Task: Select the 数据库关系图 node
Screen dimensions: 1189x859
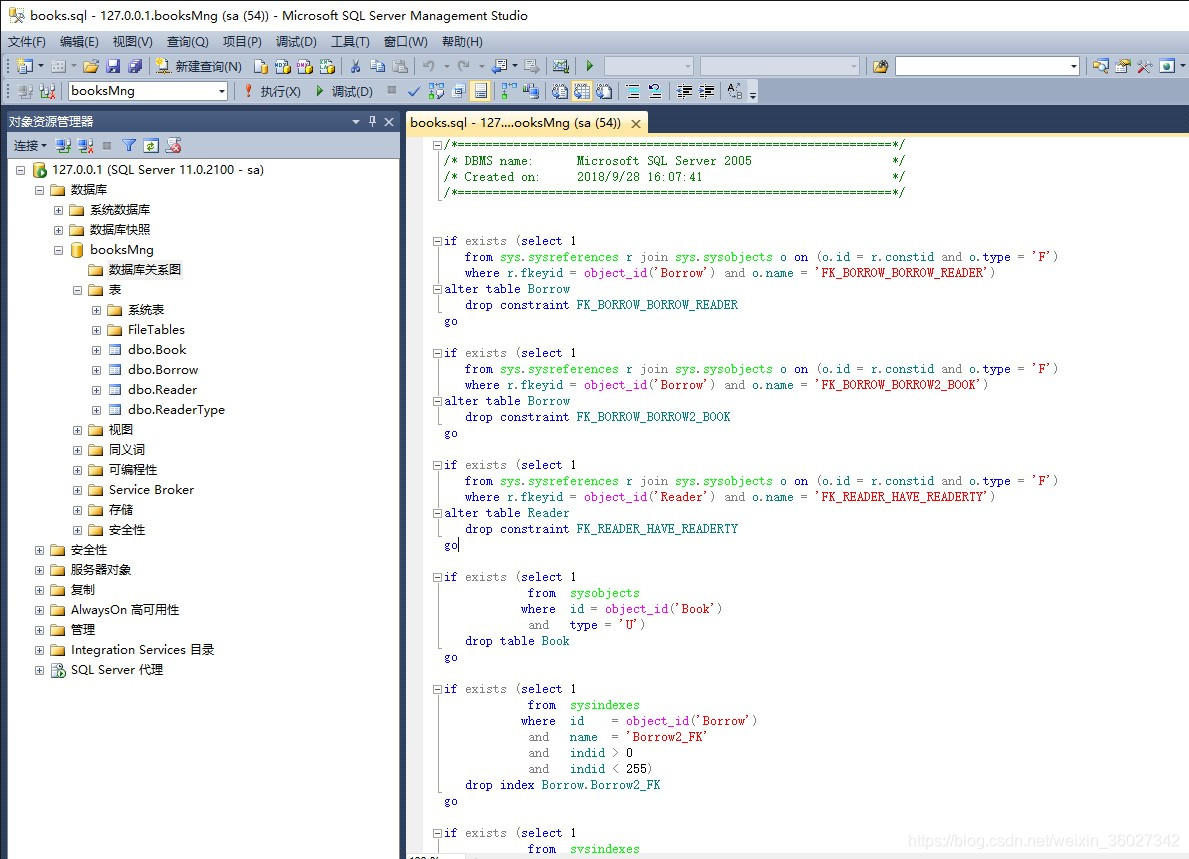Action: coord(144,270)
